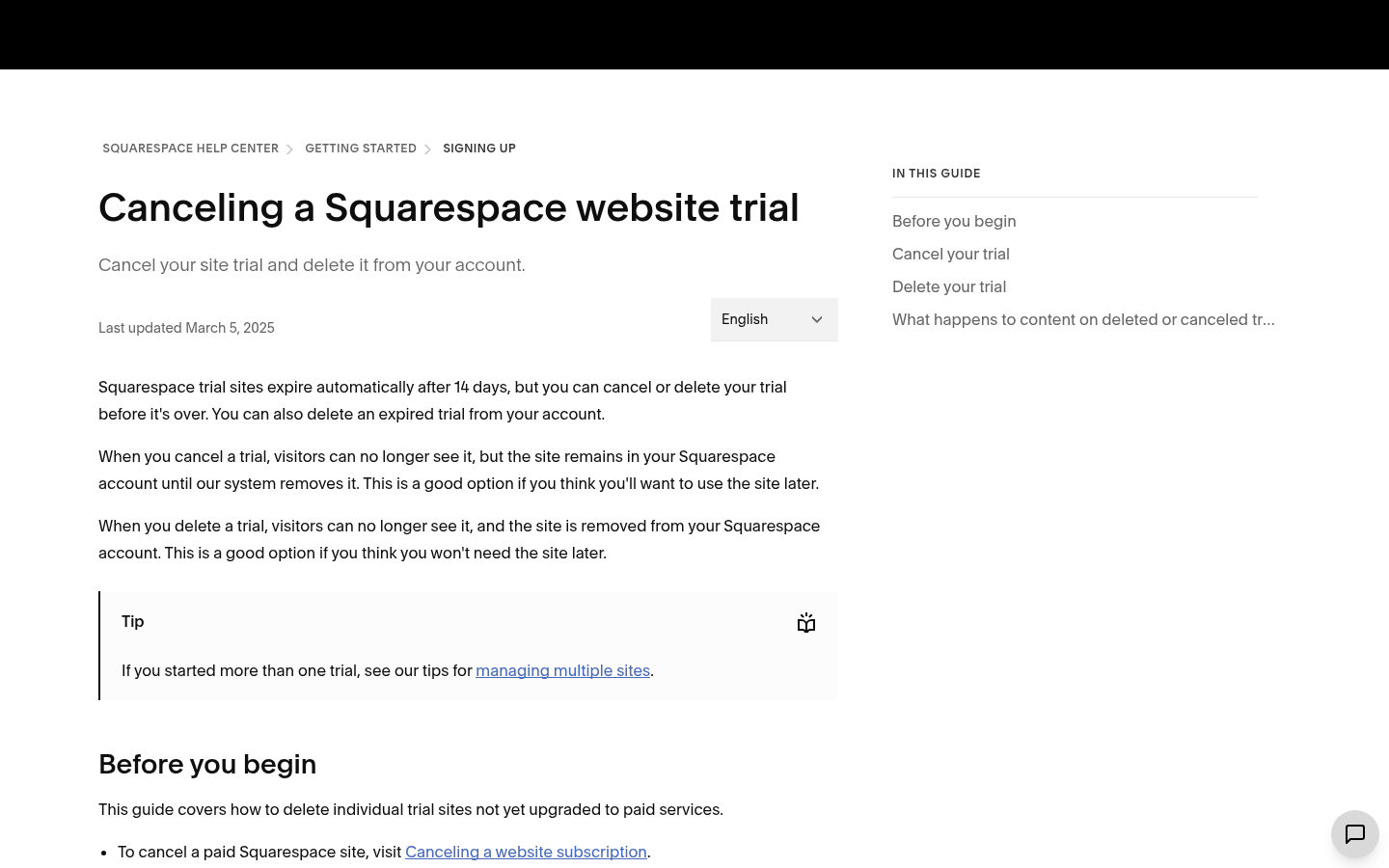Click the In This Guide sidebar label
This screenshot has height=868, width=1389.
[937, 174]
